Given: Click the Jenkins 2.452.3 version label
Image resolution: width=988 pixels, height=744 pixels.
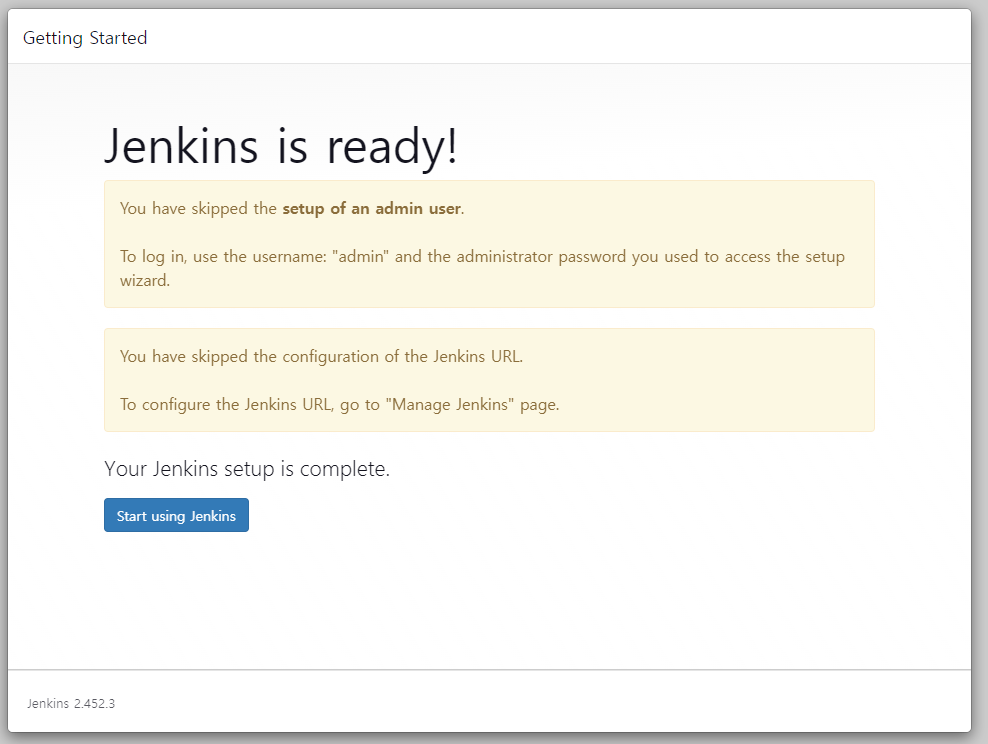Looking at the screenshot, I should coord(71,704).
